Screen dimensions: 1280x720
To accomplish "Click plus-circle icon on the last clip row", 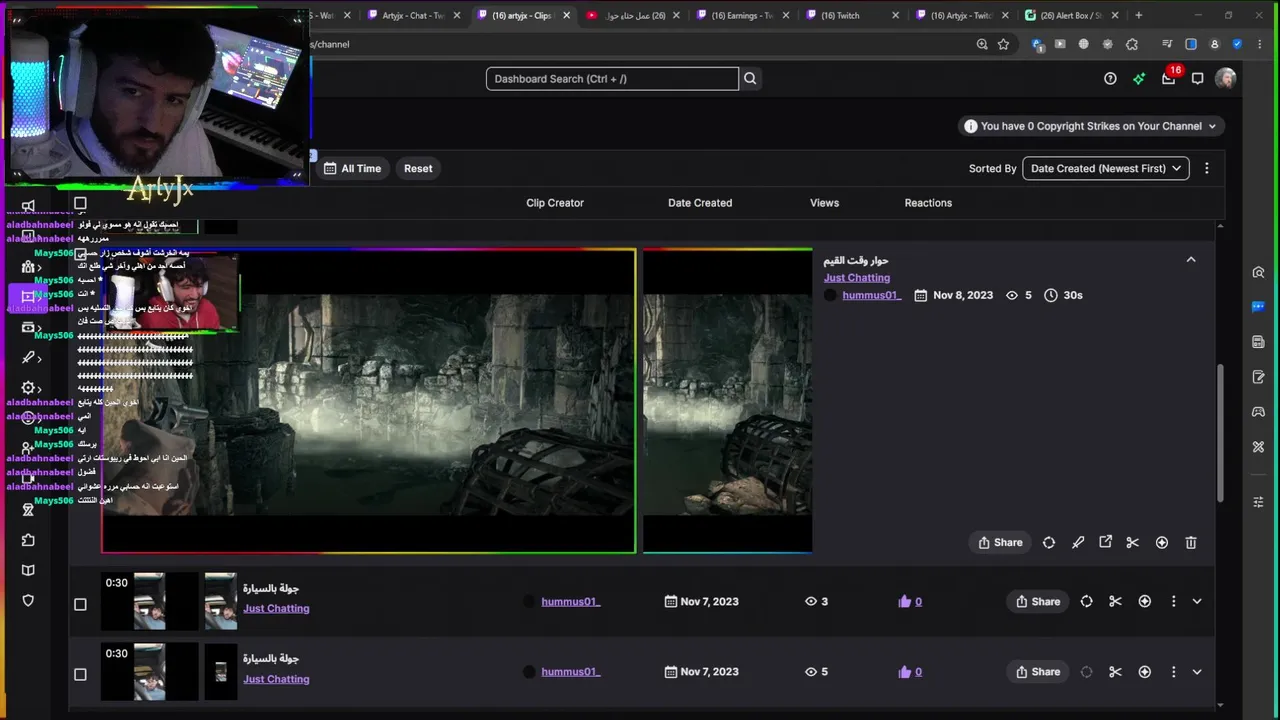I will pos(1144,672).
